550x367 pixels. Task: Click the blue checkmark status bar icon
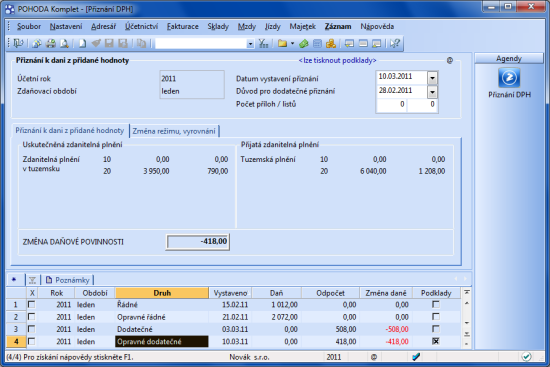point(416,357)
